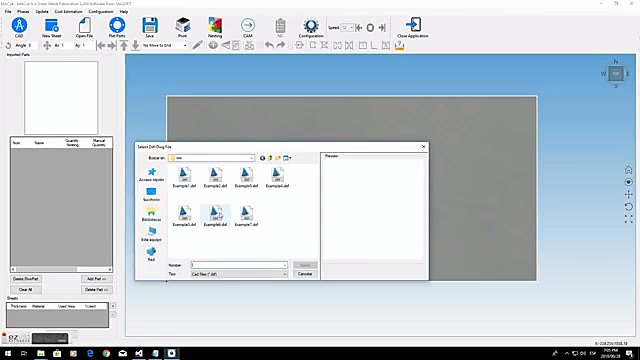Go to Bibliotecas in dialog sidebar
Viewport: 640px width, 360px height.
tap(151, 214)
